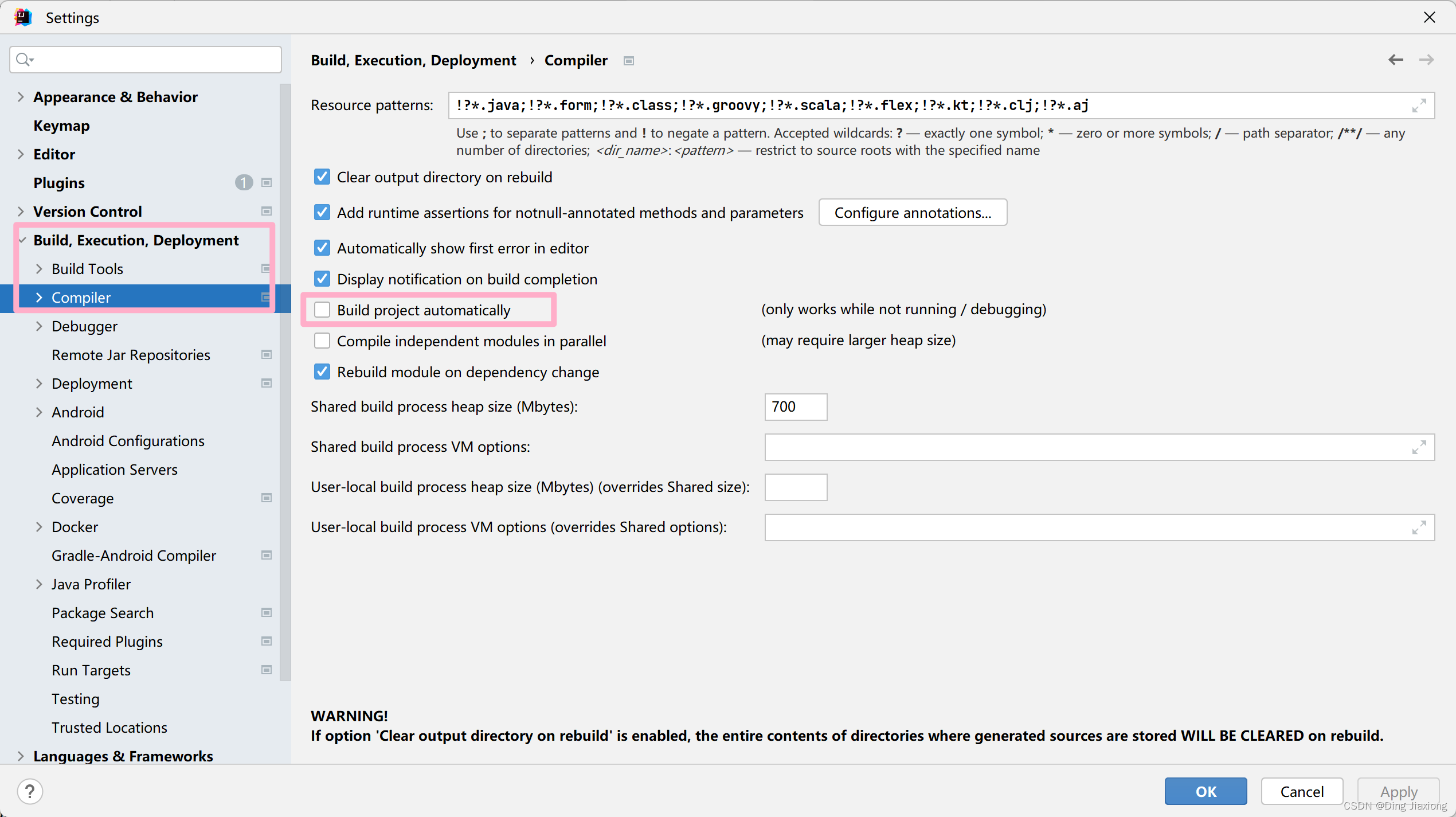The width and height of the screenshot is (1456, 817).
Task: Select Trusted Locations in settings tree
Action: tap(109, 728)
